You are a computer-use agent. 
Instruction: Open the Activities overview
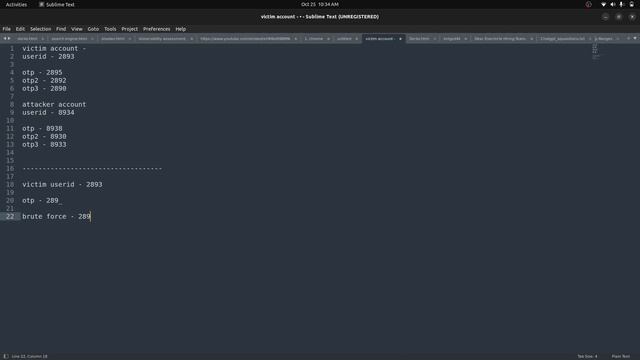coord(16,4)
